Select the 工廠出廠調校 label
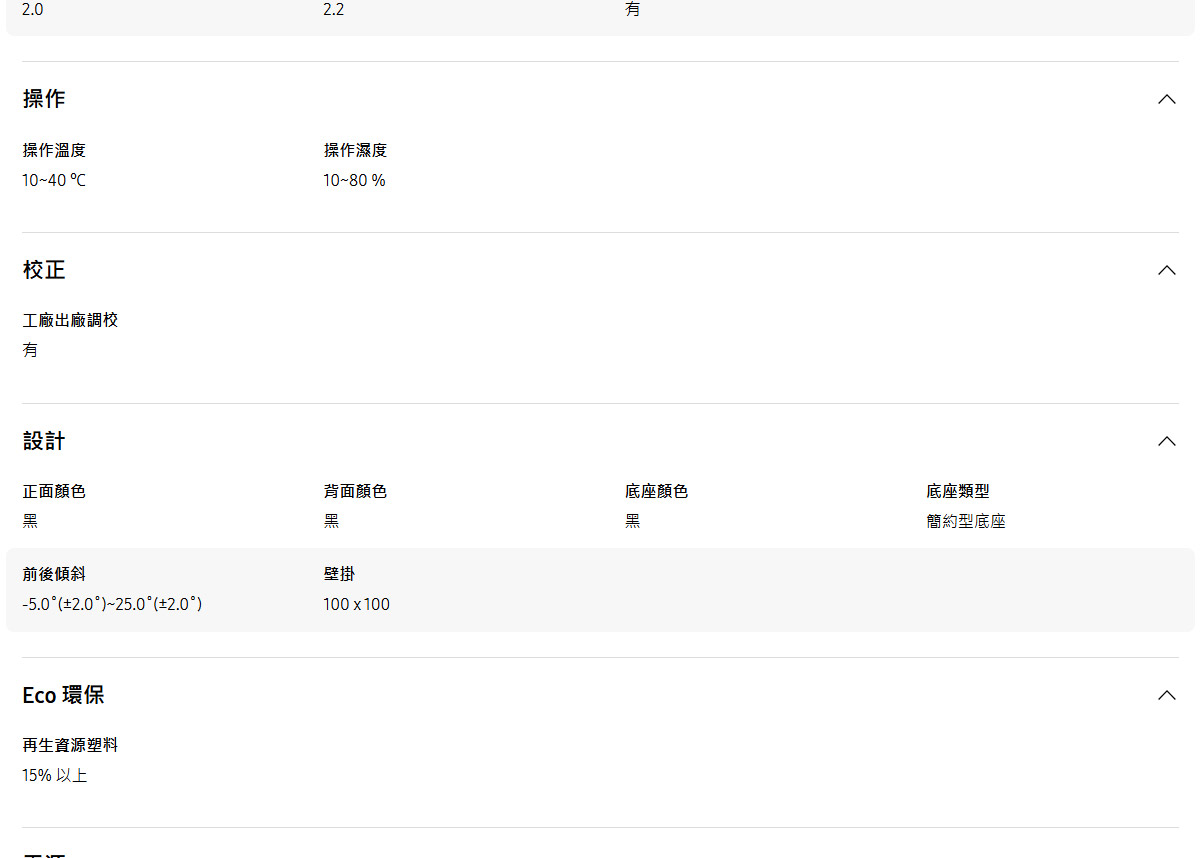1200x858 pixels. (70, 320)
